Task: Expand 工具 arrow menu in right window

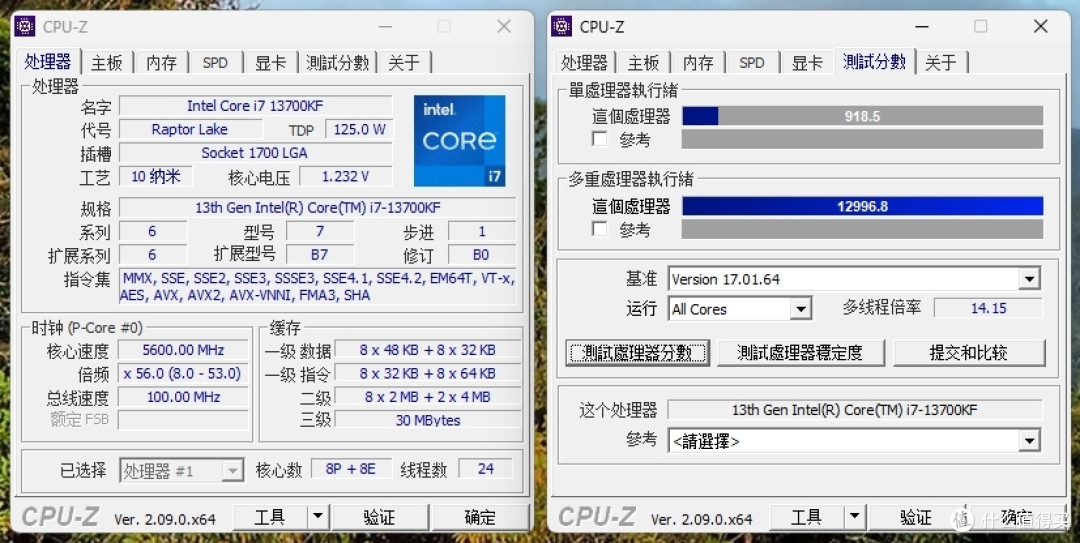Action: (854, 517)
